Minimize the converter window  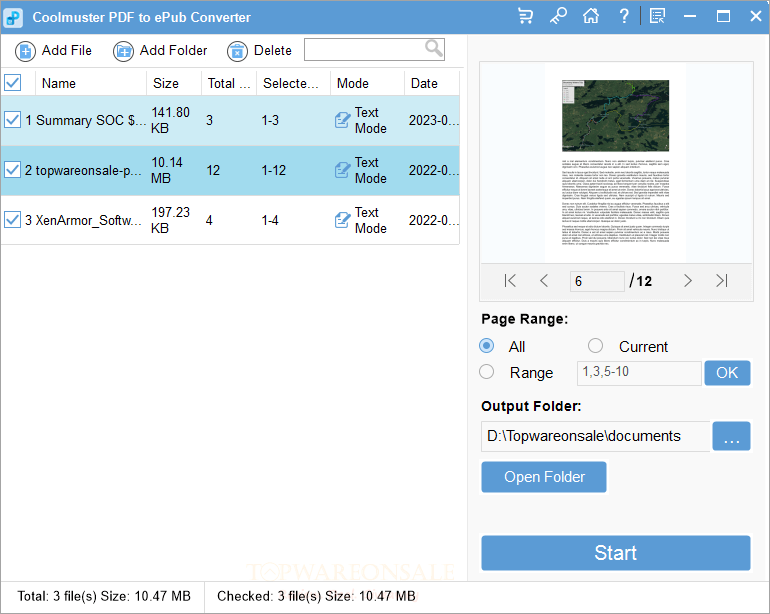(x=690, y=16)
